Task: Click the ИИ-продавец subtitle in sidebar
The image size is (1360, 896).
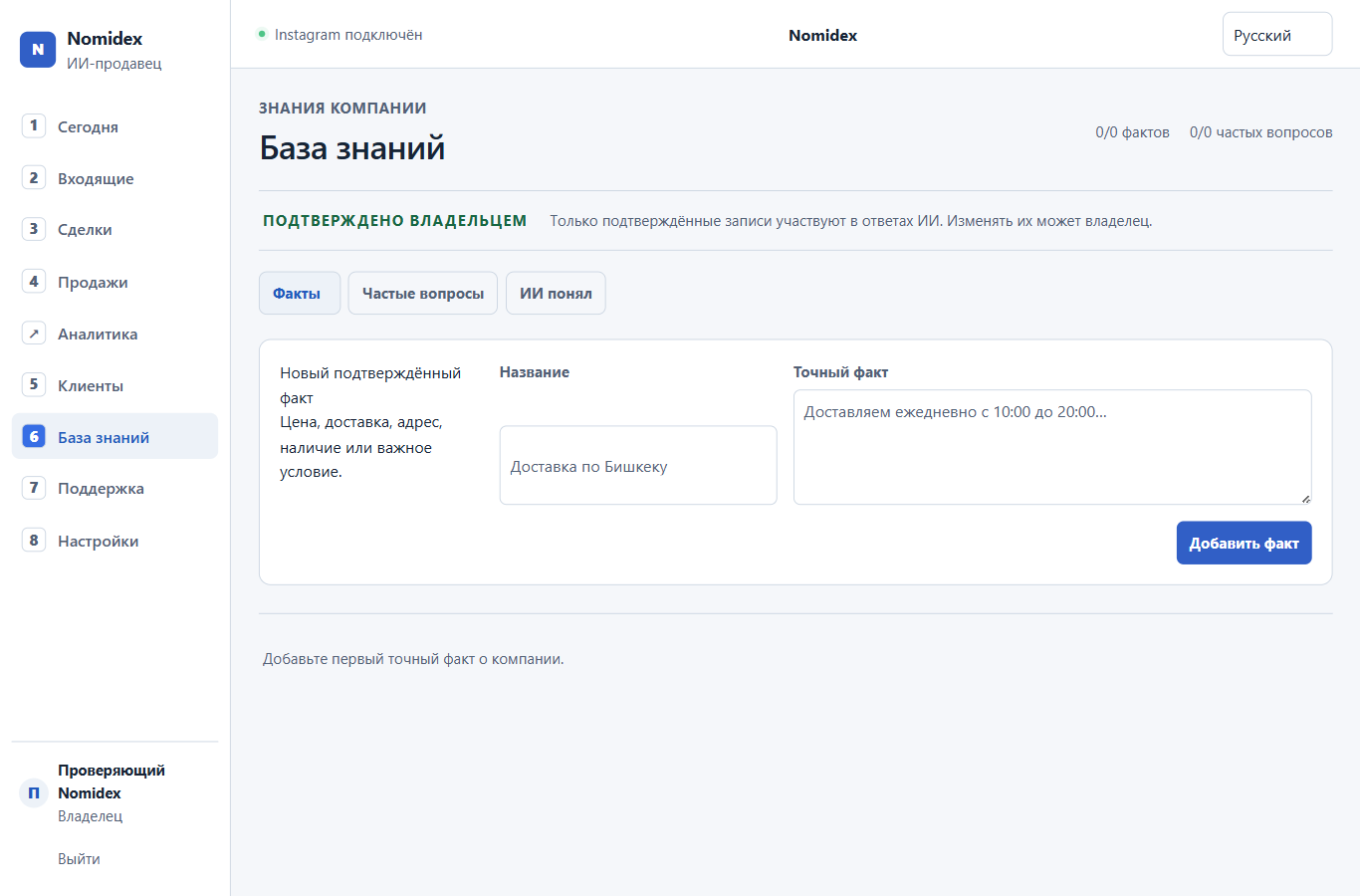Action: pos(114,64)
